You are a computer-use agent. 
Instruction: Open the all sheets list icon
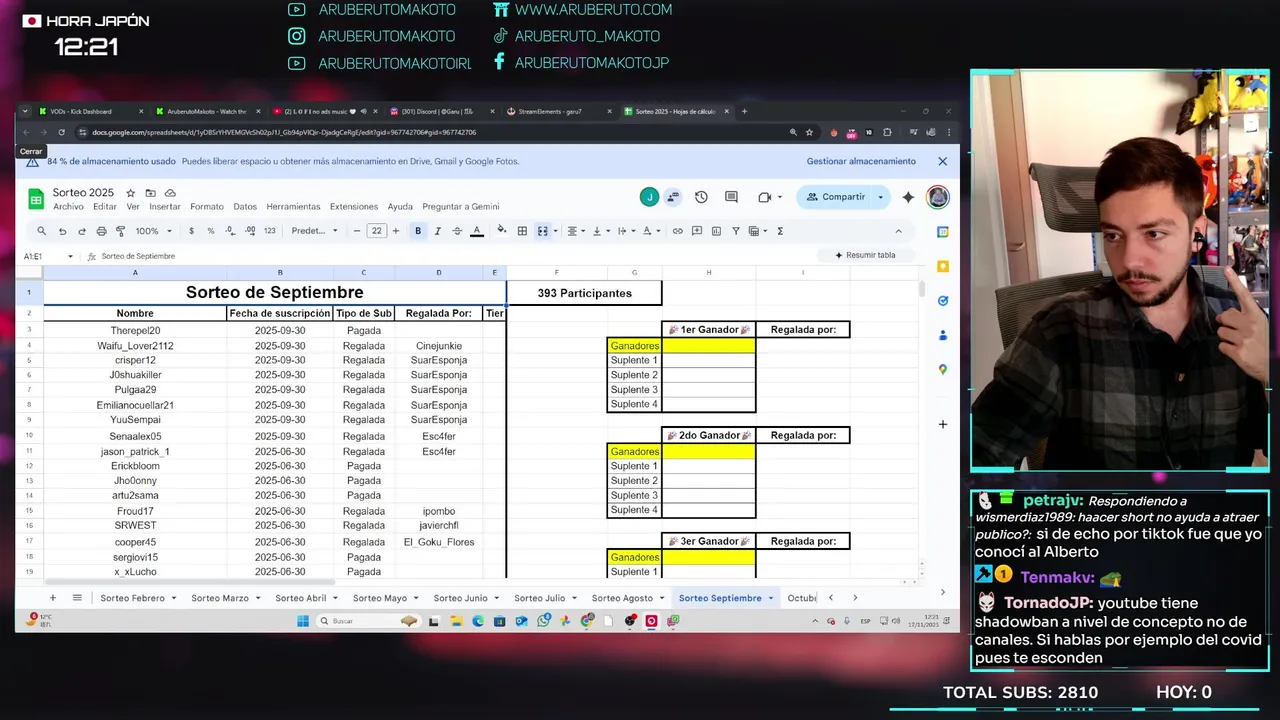(x=77, y=598)
